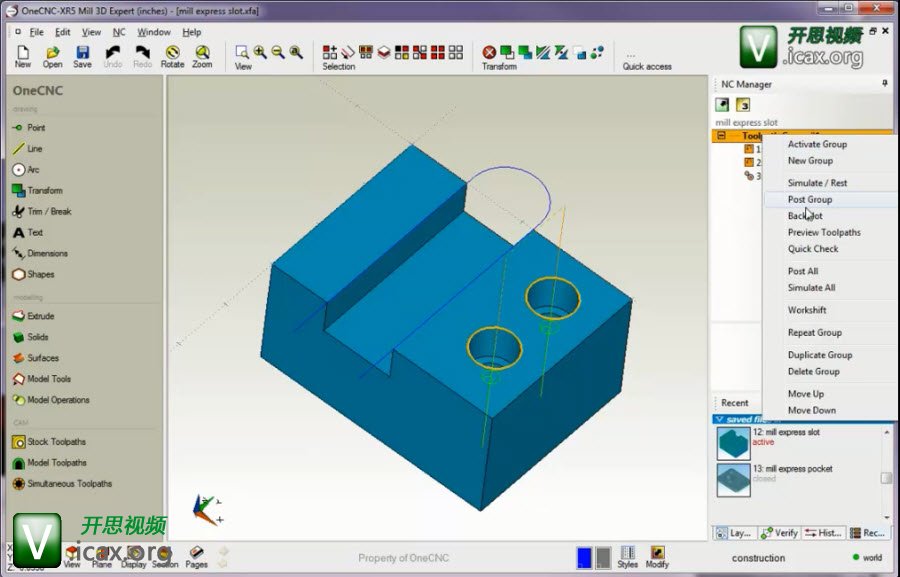The image size is (900, 577).
Task: Open the Window menu
Action: coord(154,32)
